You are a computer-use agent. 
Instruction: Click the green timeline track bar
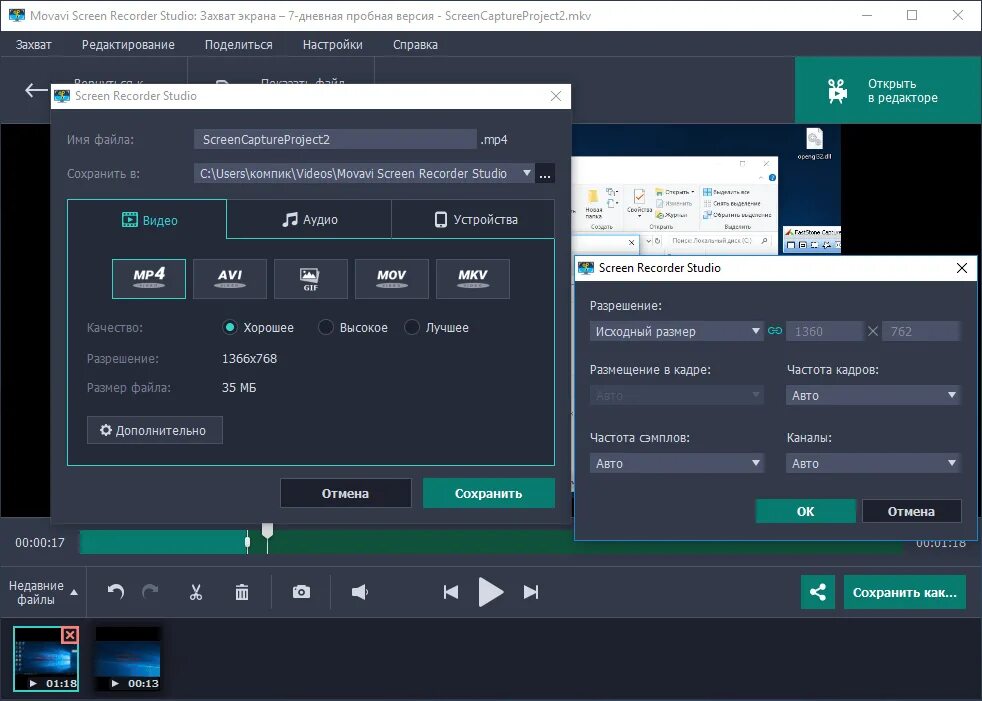click(x=492, y=543)
